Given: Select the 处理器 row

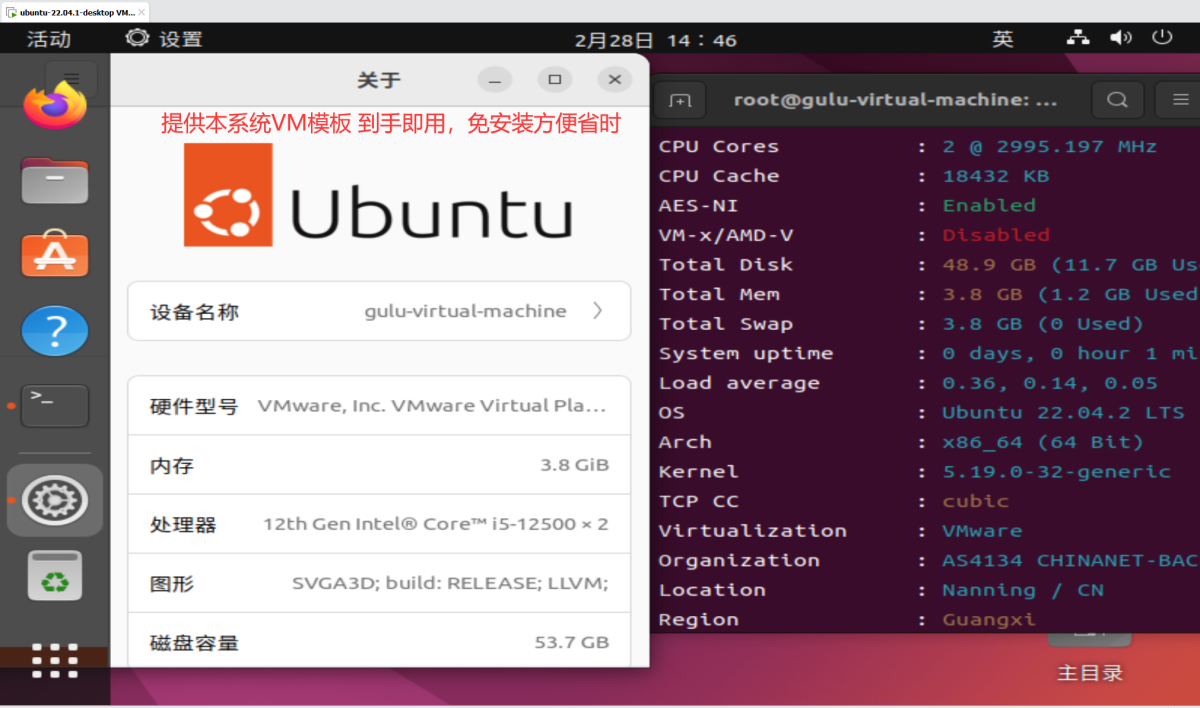Looking at the screenshot, I should pos(379,524).
